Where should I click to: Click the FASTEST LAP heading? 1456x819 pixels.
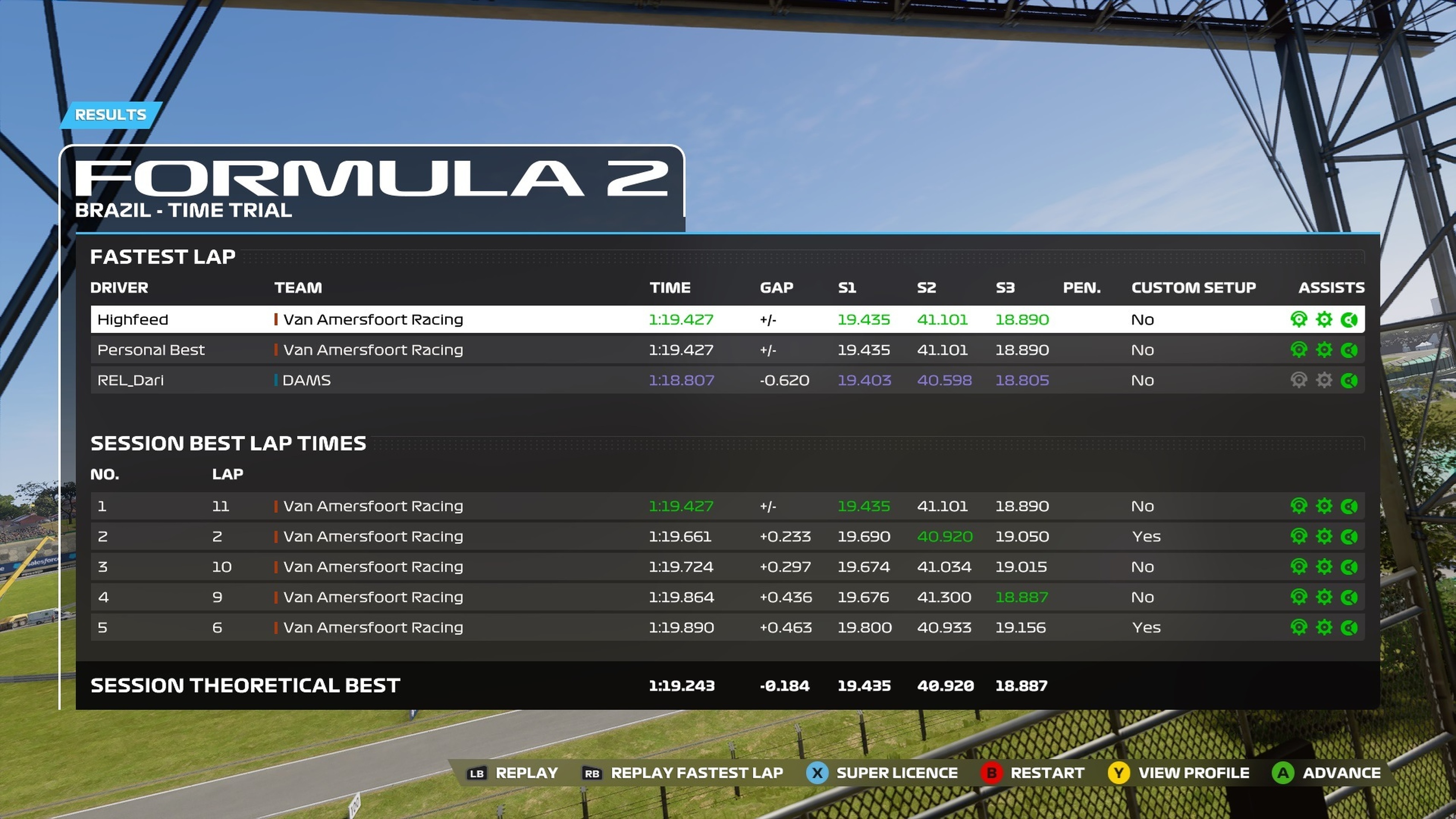point(163,257)
